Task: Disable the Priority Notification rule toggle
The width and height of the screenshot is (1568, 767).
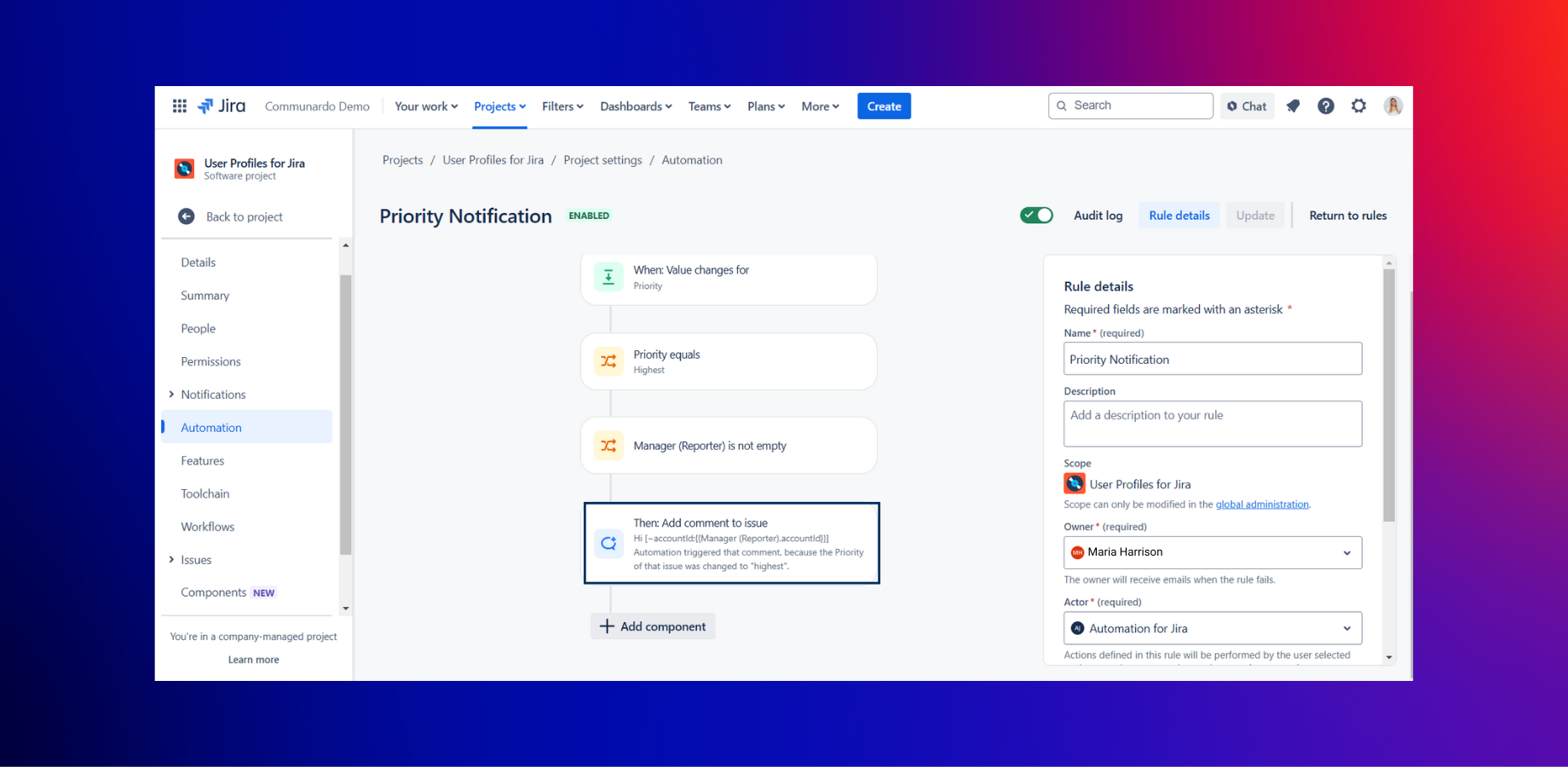Action: 1036,216
